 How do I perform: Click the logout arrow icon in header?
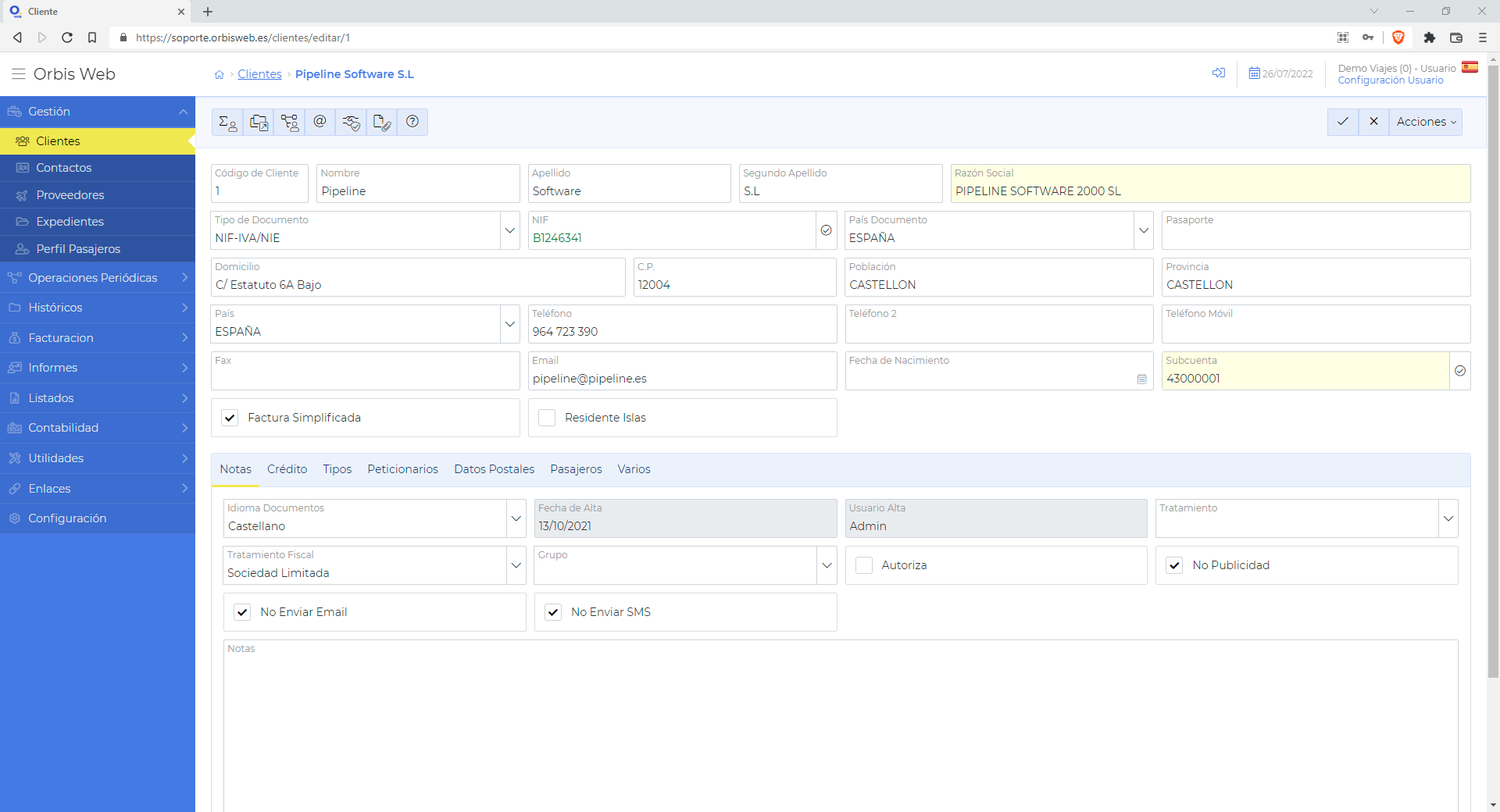click(x=1219, y=73)
